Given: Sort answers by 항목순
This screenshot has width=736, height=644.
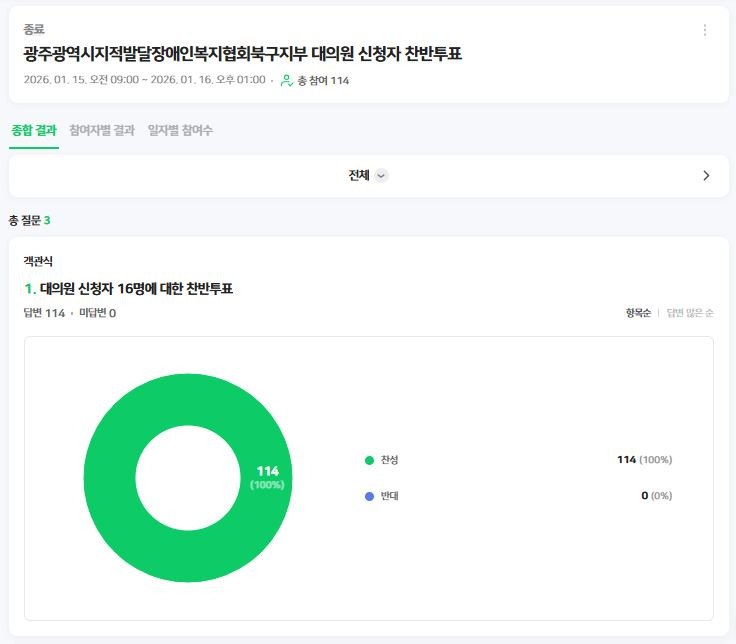Looking at the screenshot, I should (638, 313).
